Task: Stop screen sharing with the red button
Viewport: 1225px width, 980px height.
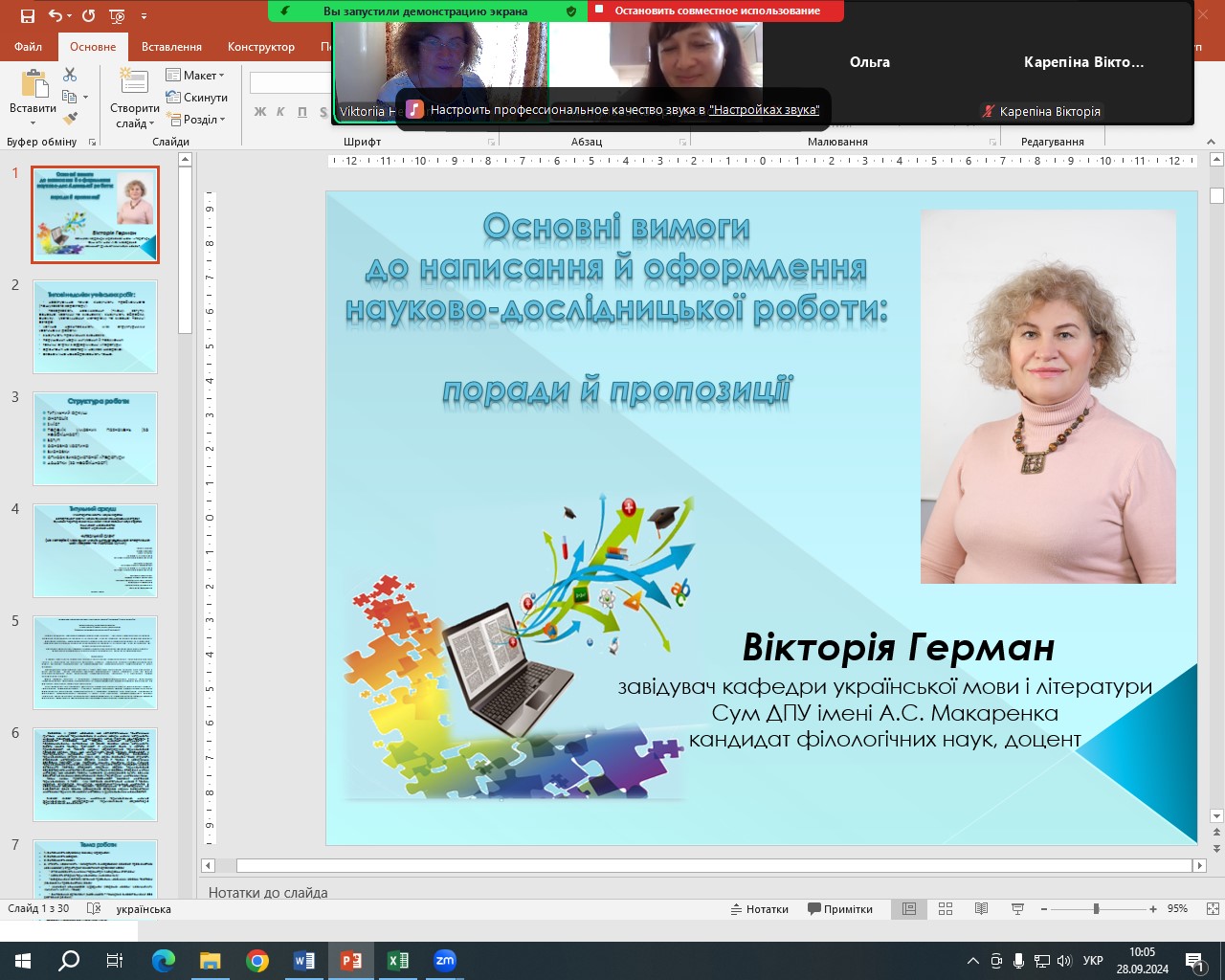Action: pyautogui.click(x=715, y=11)
